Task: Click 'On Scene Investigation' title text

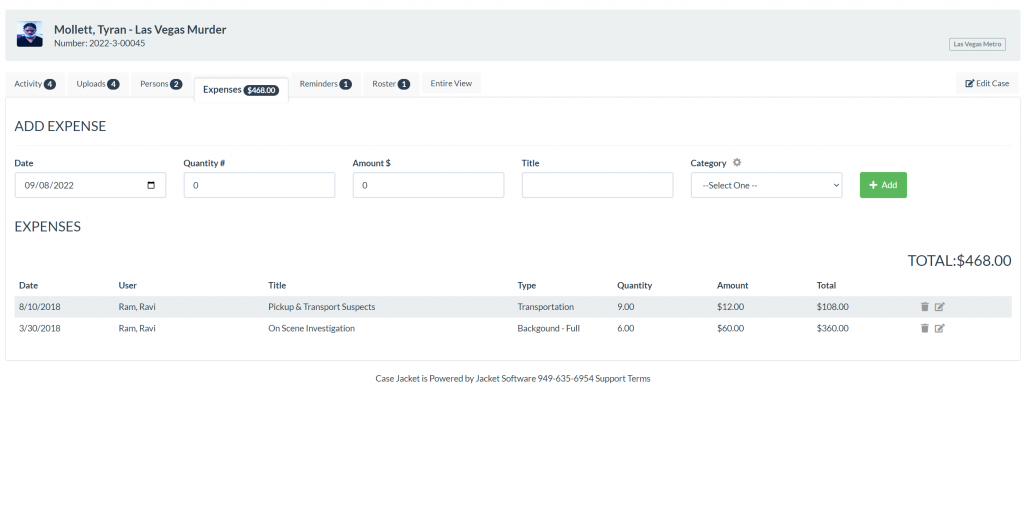Action: coord(312,328)
